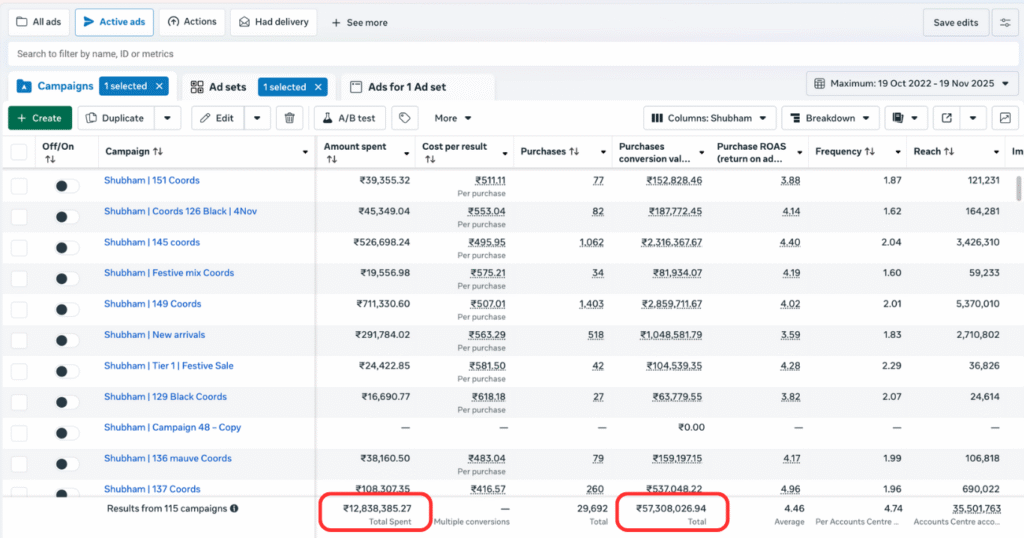Open the Breakdown dropdown
The height and width of the screenshot is (538, 1024).
[829, 118]
